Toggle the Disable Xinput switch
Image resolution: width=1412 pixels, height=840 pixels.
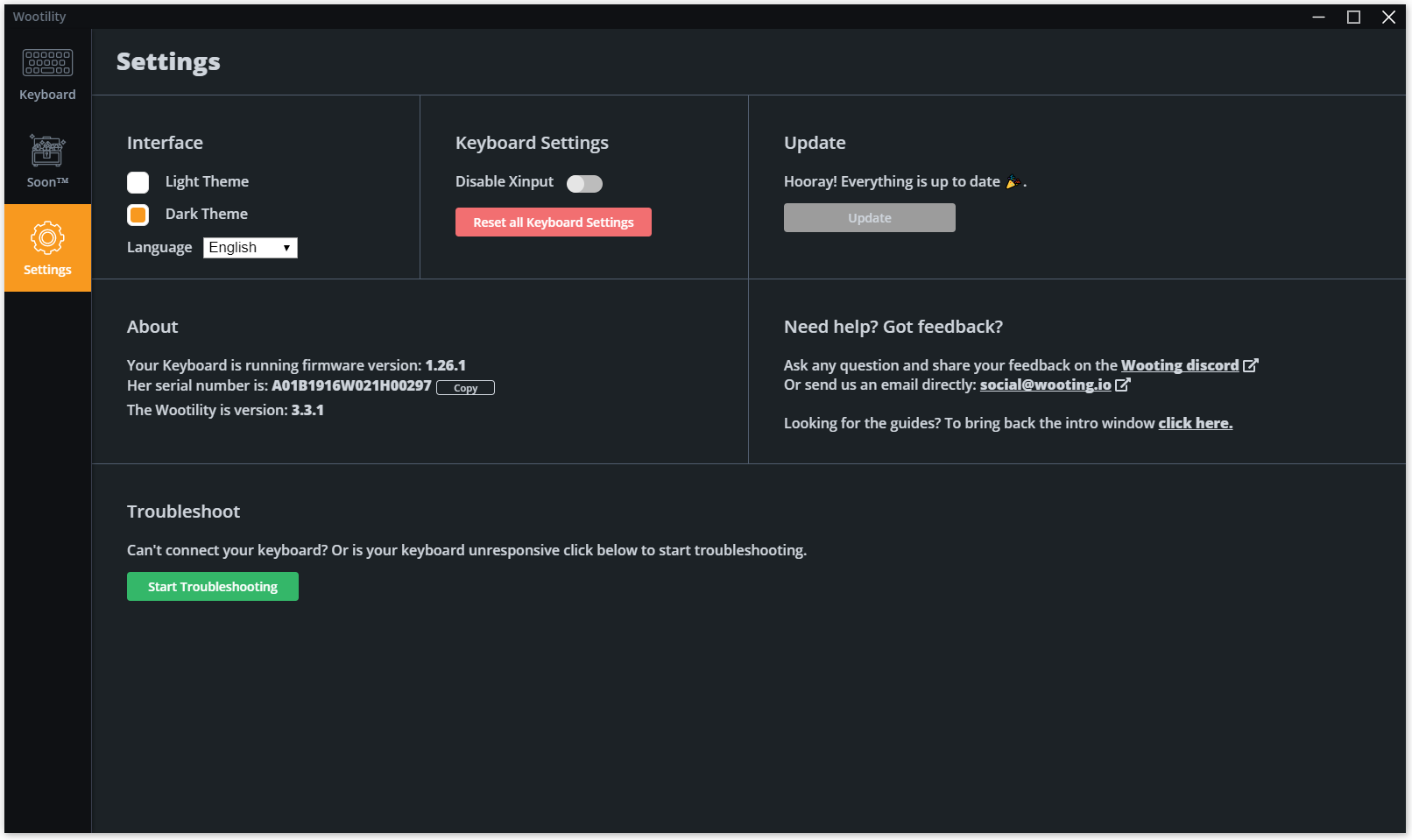pyautogui.click(x=584, y=183)
